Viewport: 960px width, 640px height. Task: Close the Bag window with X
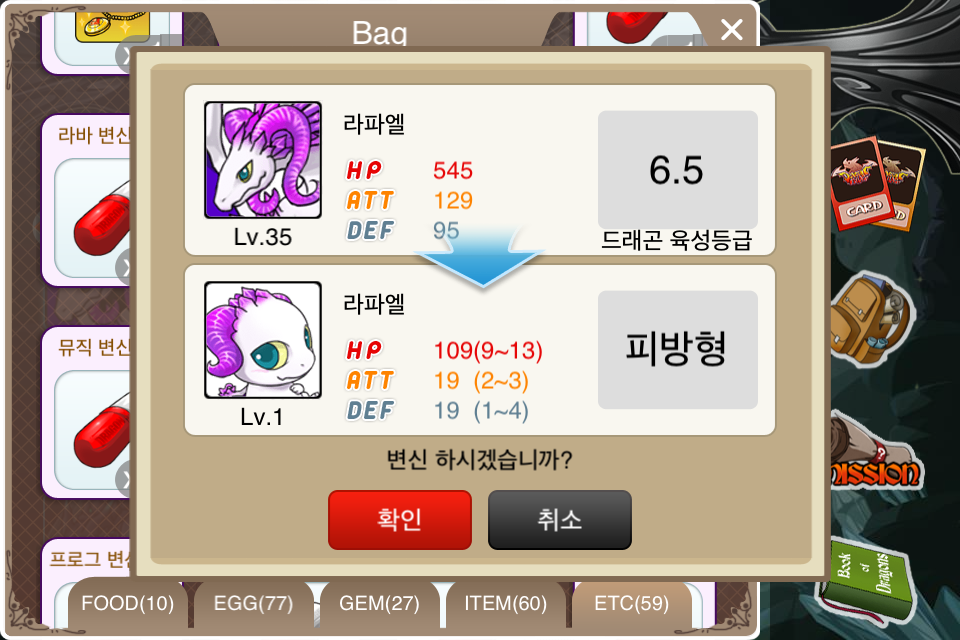732,29
